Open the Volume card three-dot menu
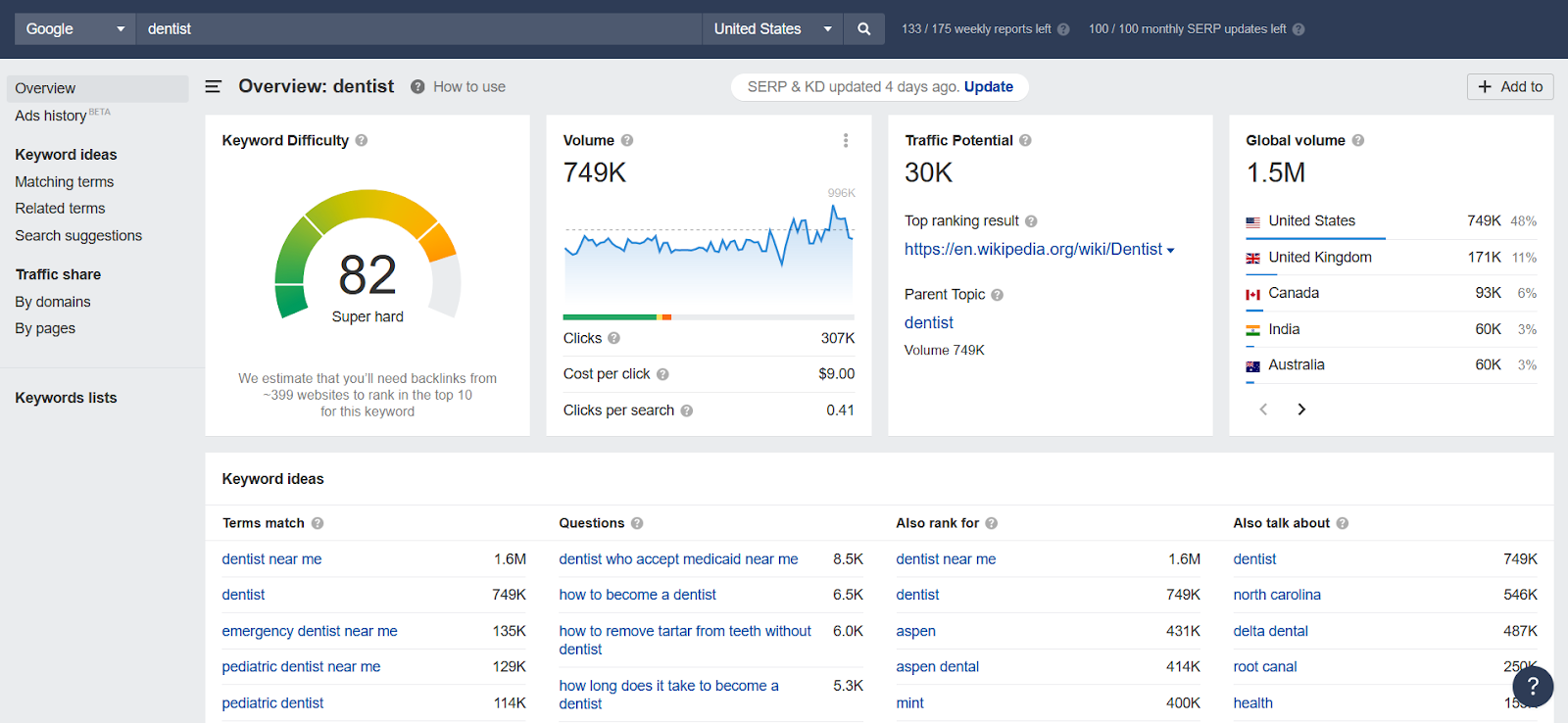The height and width of the screenshot is (723, 1568). (846, 141)
